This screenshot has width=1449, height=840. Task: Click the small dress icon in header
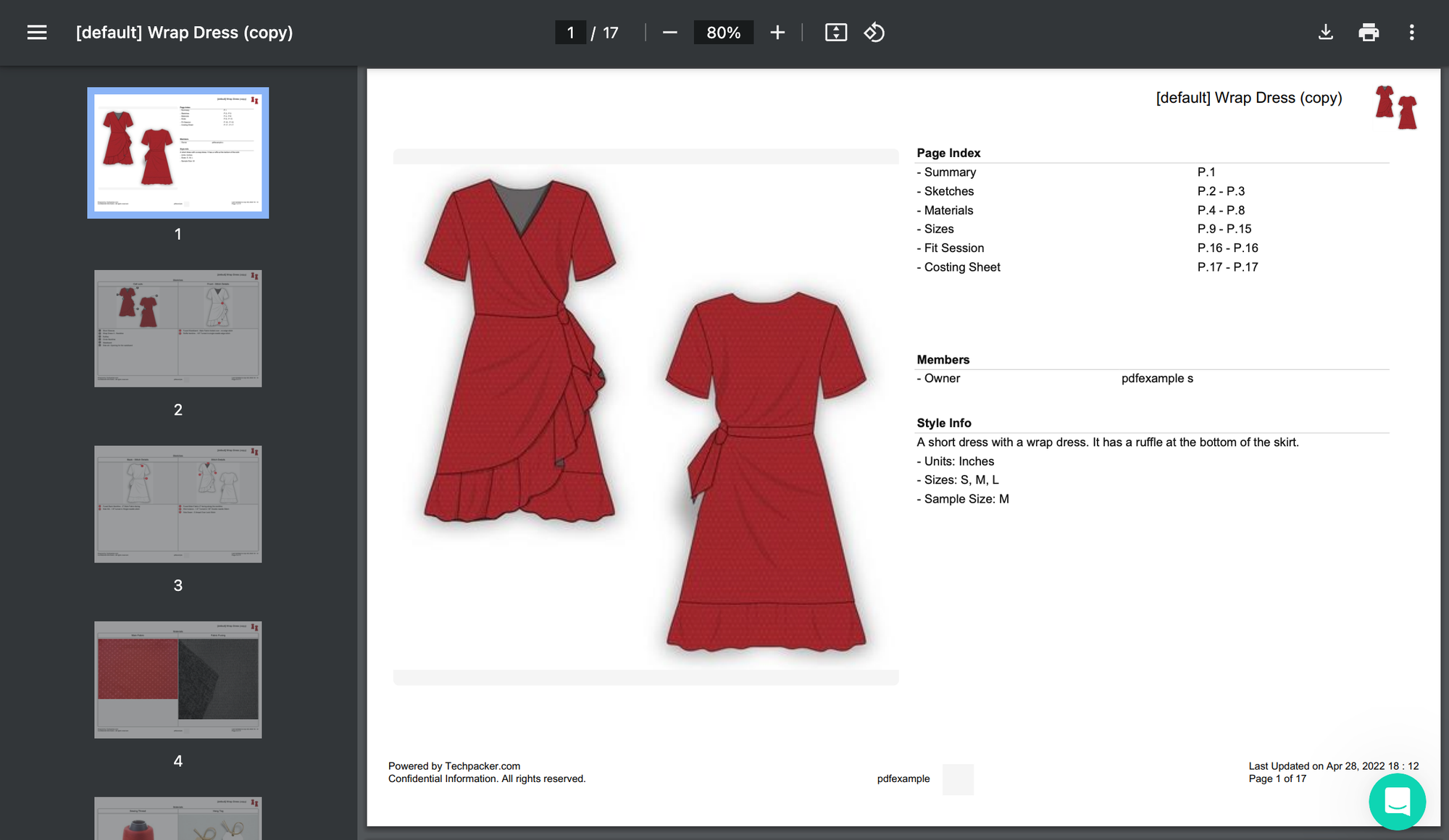1396,107
